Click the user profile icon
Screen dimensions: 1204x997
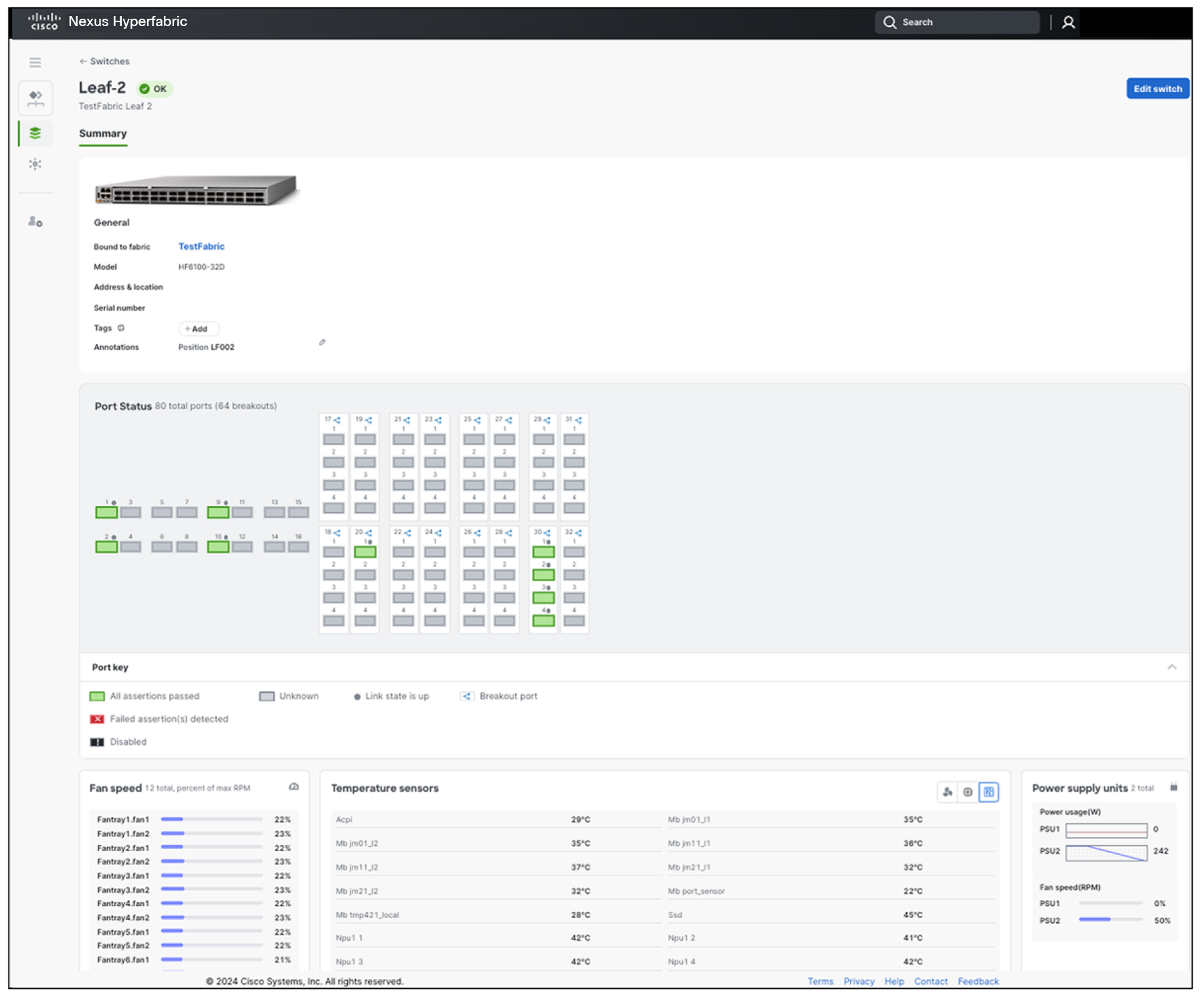point(1068,22)
